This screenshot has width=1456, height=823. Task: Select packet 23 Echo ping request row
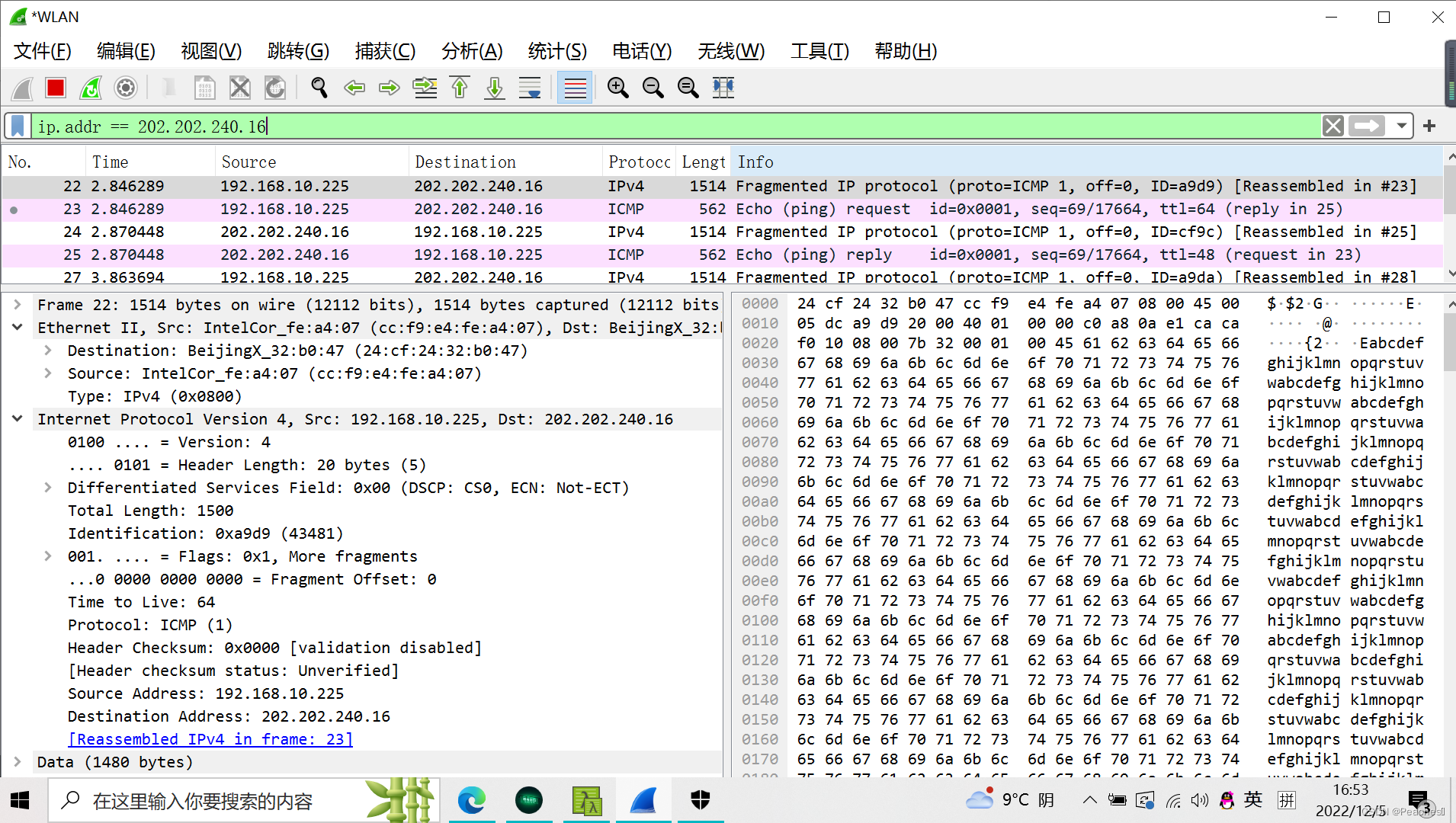click(722, 209)
